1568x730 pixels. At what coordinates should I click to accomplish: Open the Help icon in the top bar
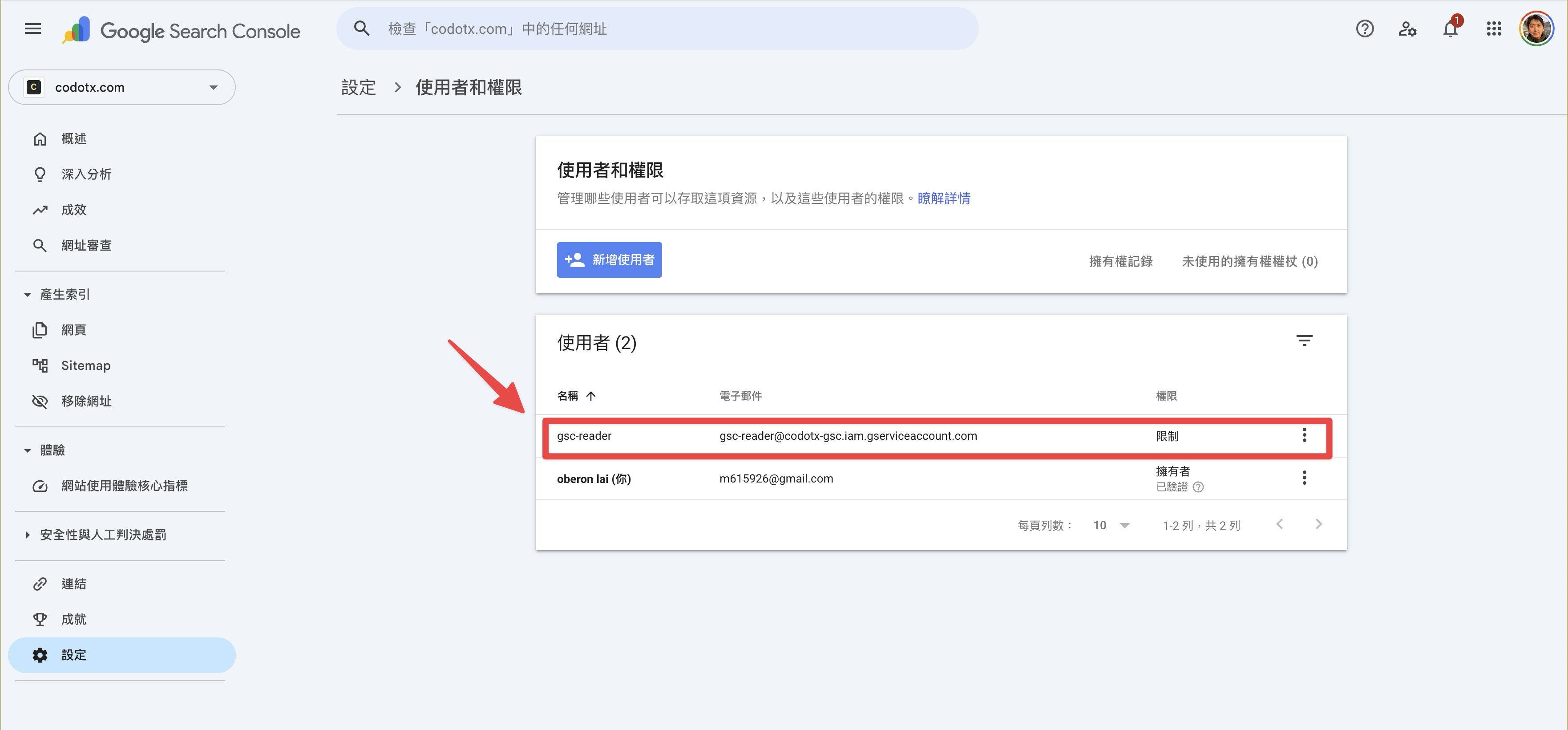(x=1365, y=28)
